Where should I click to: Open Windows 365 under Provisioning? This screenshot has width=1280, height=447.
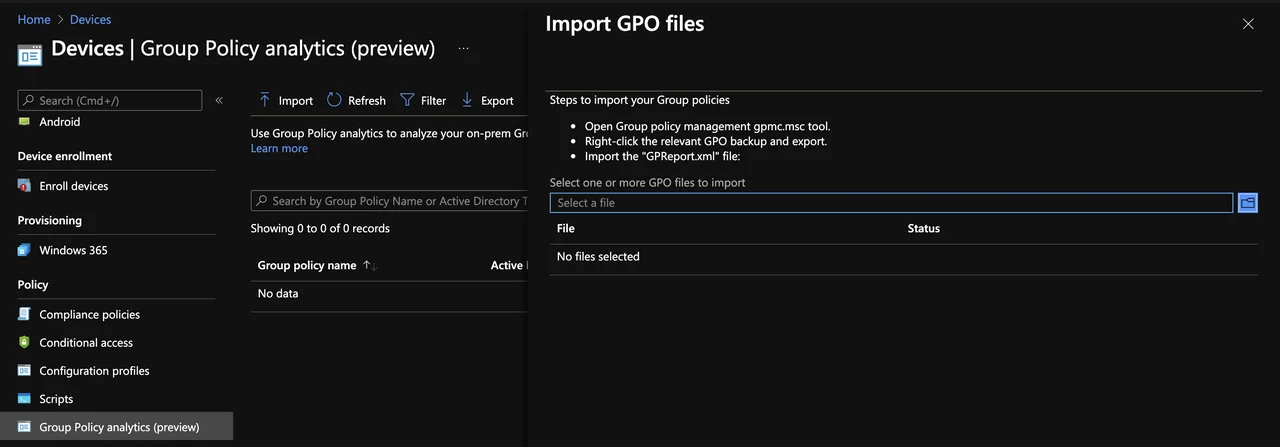[73, 250]
